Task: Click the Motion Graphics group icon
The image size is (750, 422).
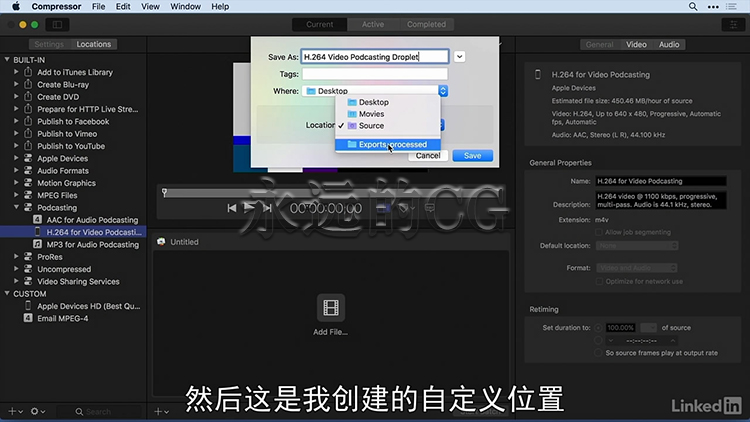Action: point(28,183)
